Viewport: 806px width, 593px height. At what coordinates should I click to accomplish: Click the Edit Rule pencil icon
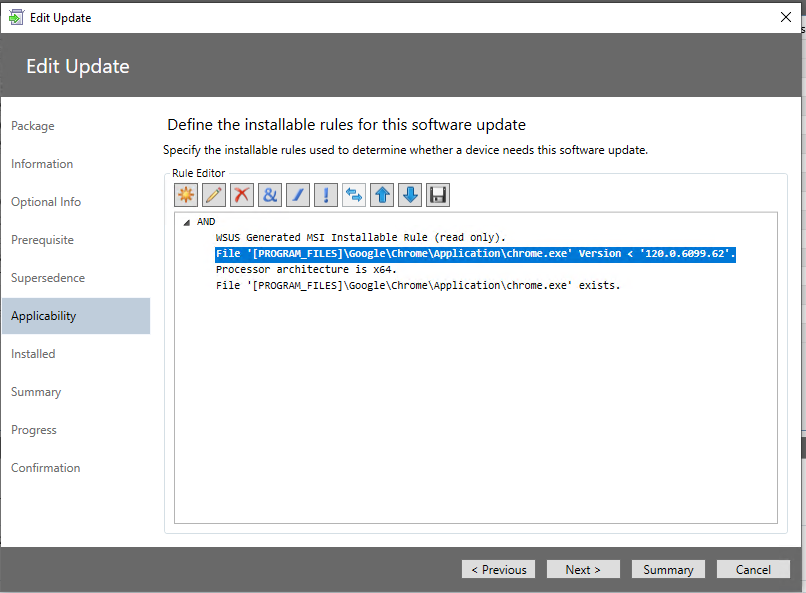(214, 195)
